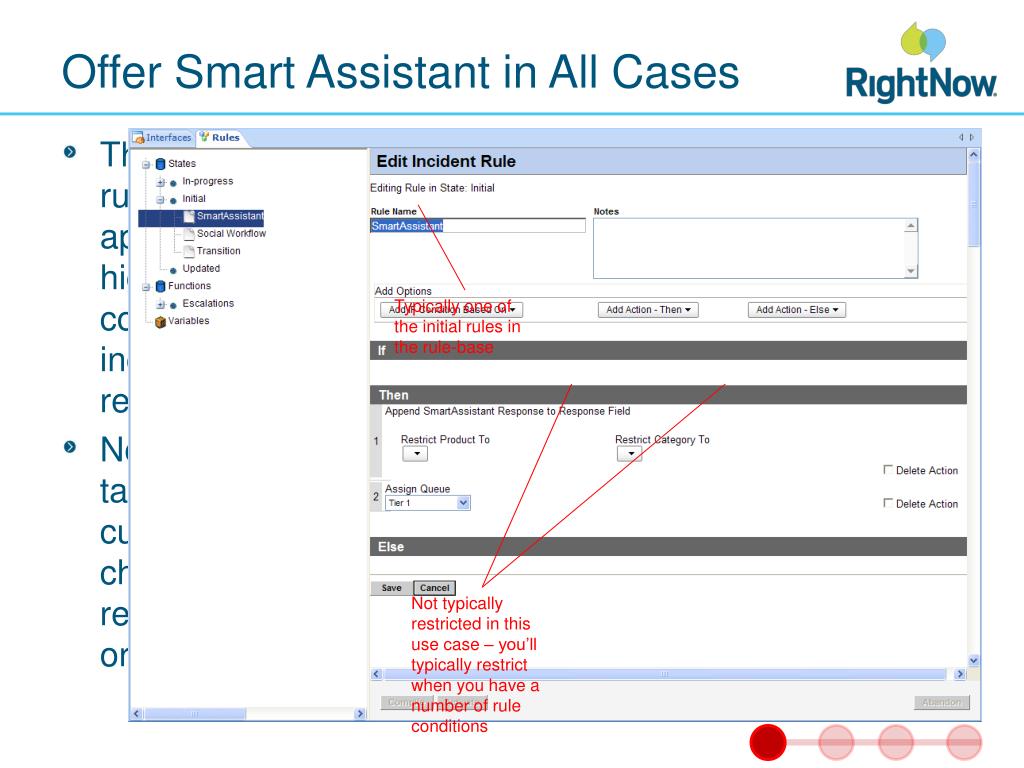Click the Else section header

coord(668,547)
